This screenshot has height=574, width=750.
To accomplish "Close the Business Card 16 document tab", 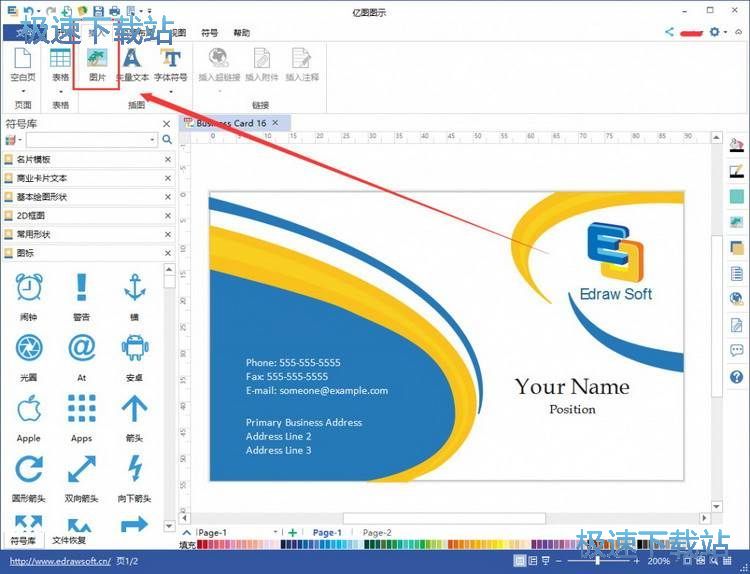I will 276,123.
